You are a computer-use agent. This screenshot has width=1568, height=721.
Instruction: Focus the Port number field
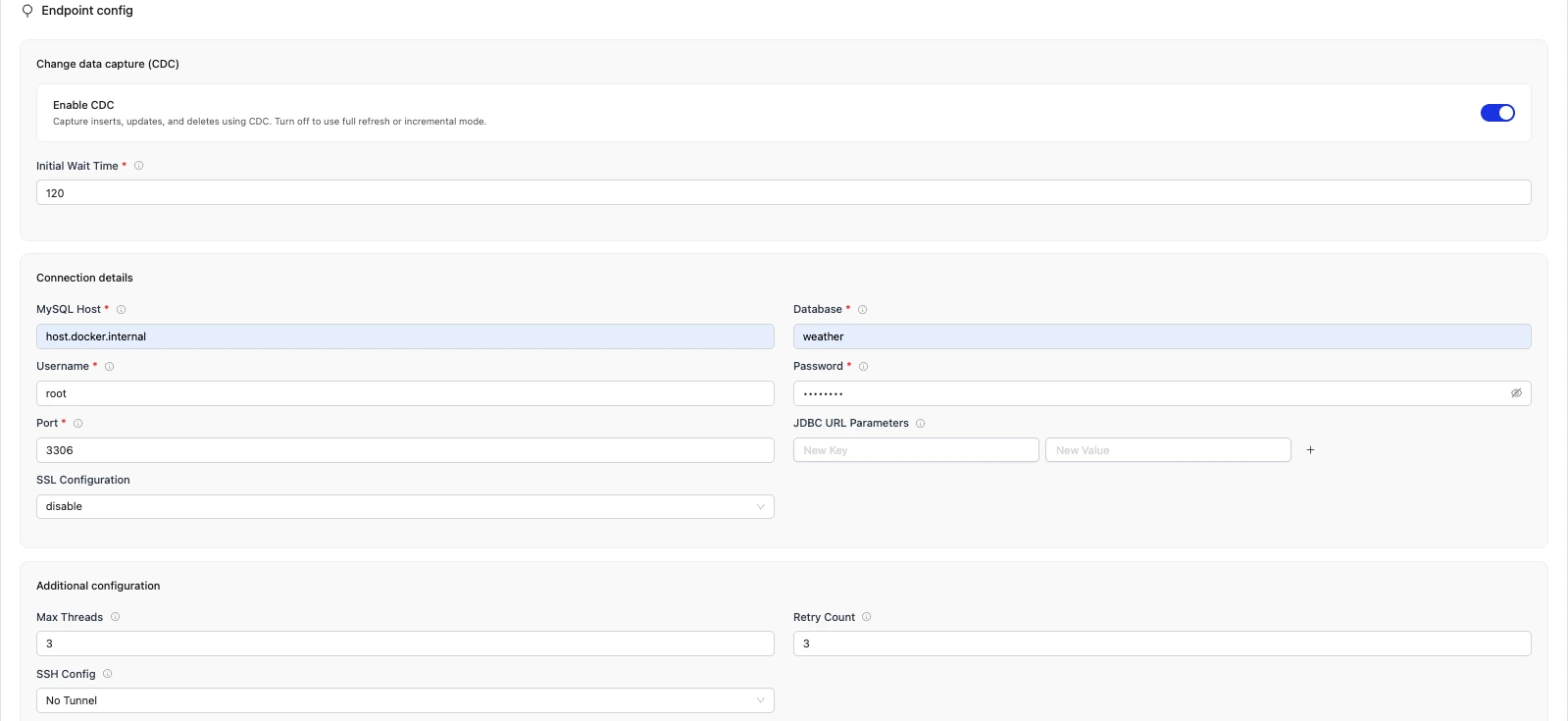click(405, 450)
